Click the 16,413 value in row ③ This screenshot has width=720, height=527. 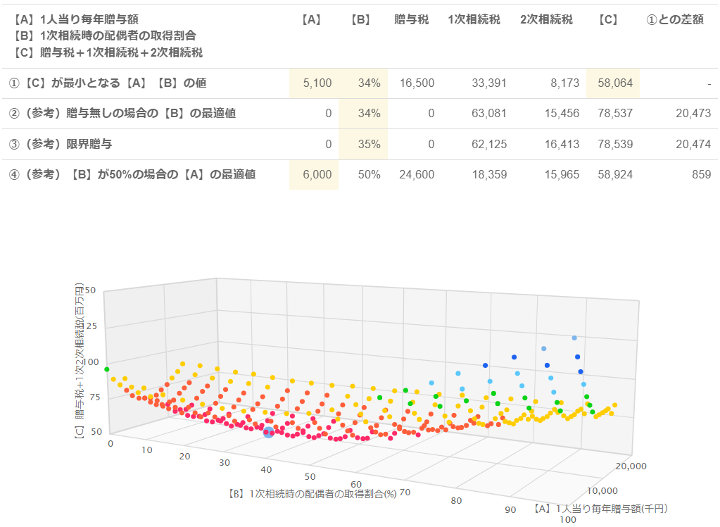[562, 144]
